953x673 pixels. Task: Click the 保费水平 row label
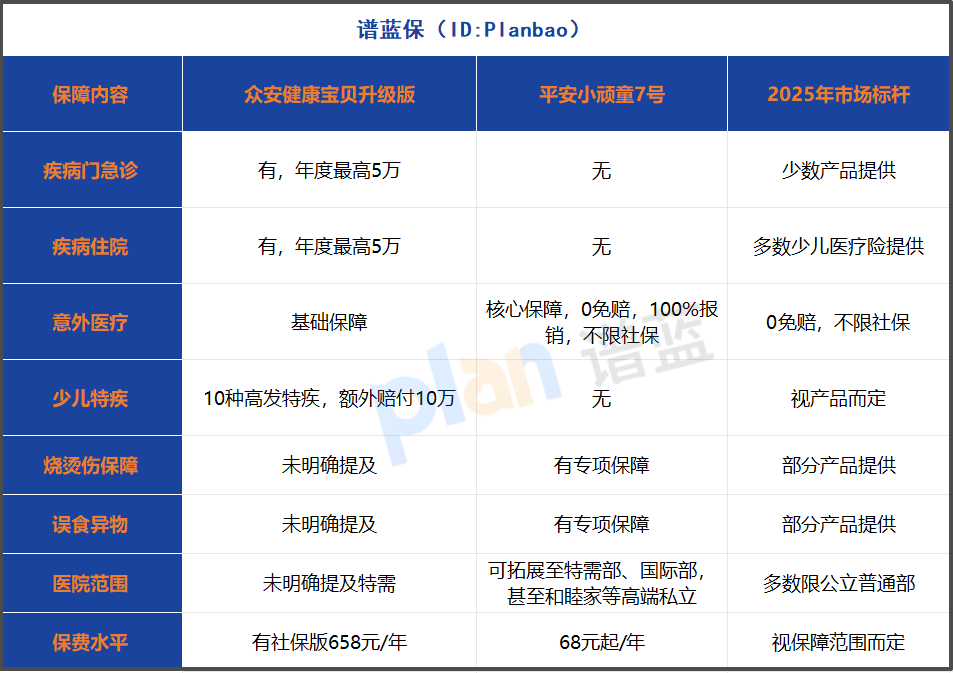[94, 643]
